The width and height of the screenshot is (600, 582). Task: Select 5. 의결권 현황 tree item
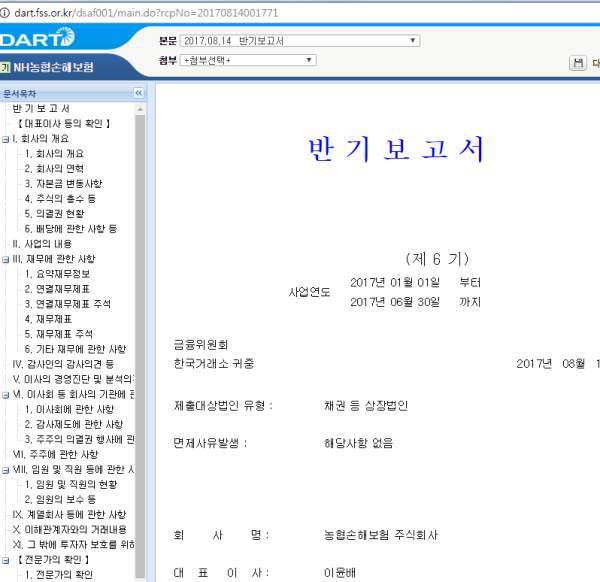tap(54, 214)
